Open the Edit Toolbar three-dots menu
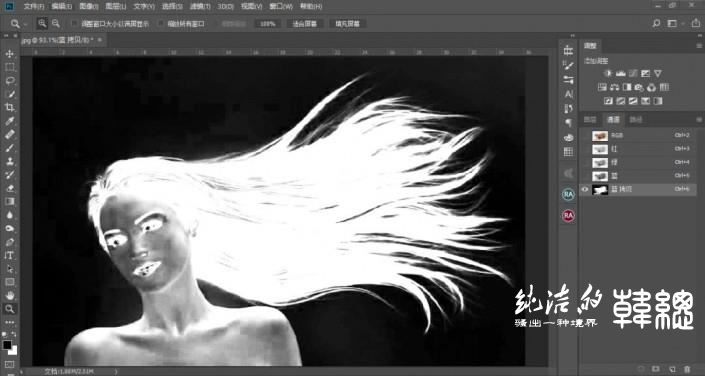 9,322
